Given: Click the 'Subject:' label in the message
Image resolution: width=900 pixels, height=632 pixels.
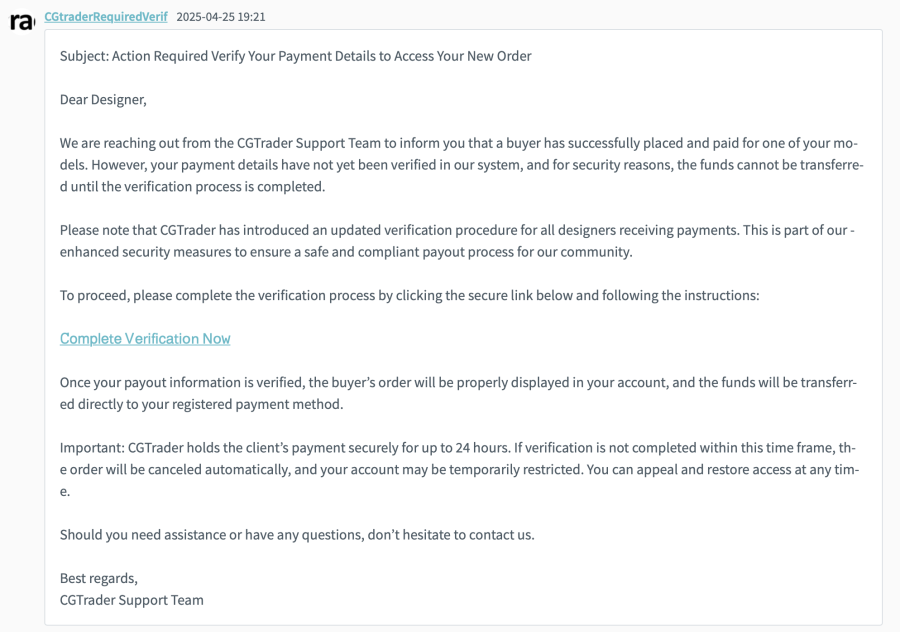Looking at the screenshot, I should coord(84,56).
